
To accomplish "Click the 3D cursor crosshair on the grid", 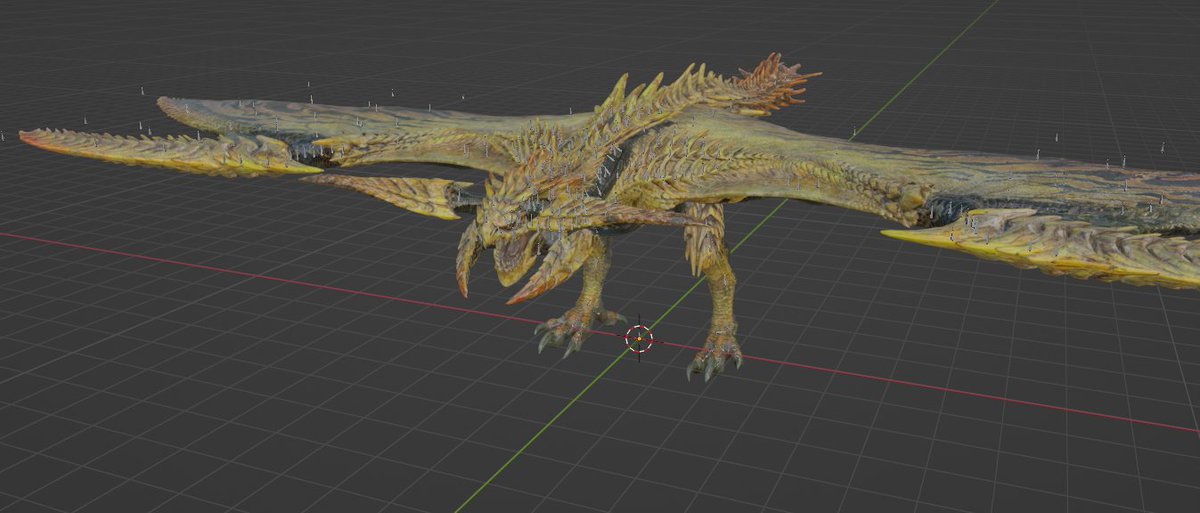I will point(639,339).
